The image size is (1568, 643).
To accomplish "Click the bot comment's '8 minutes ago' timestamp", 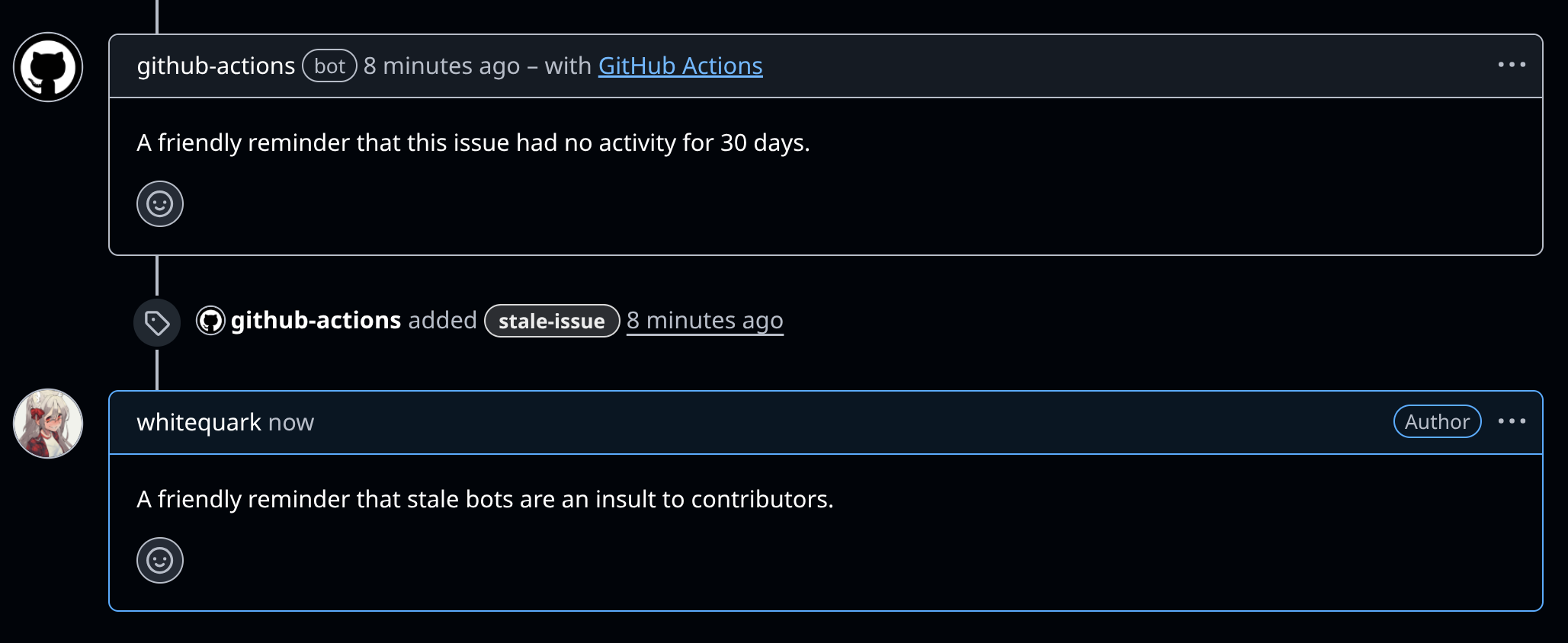I will [x=441, y=66].
